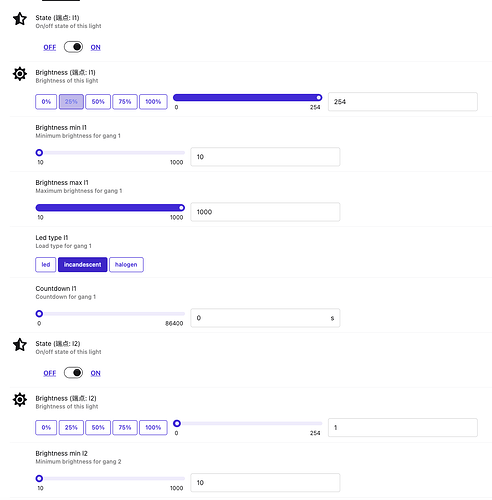Click the Countdown l1 seconds input field
Image resolution: width=492 pixels, height=500 pixels.
[x=265, y=318]
